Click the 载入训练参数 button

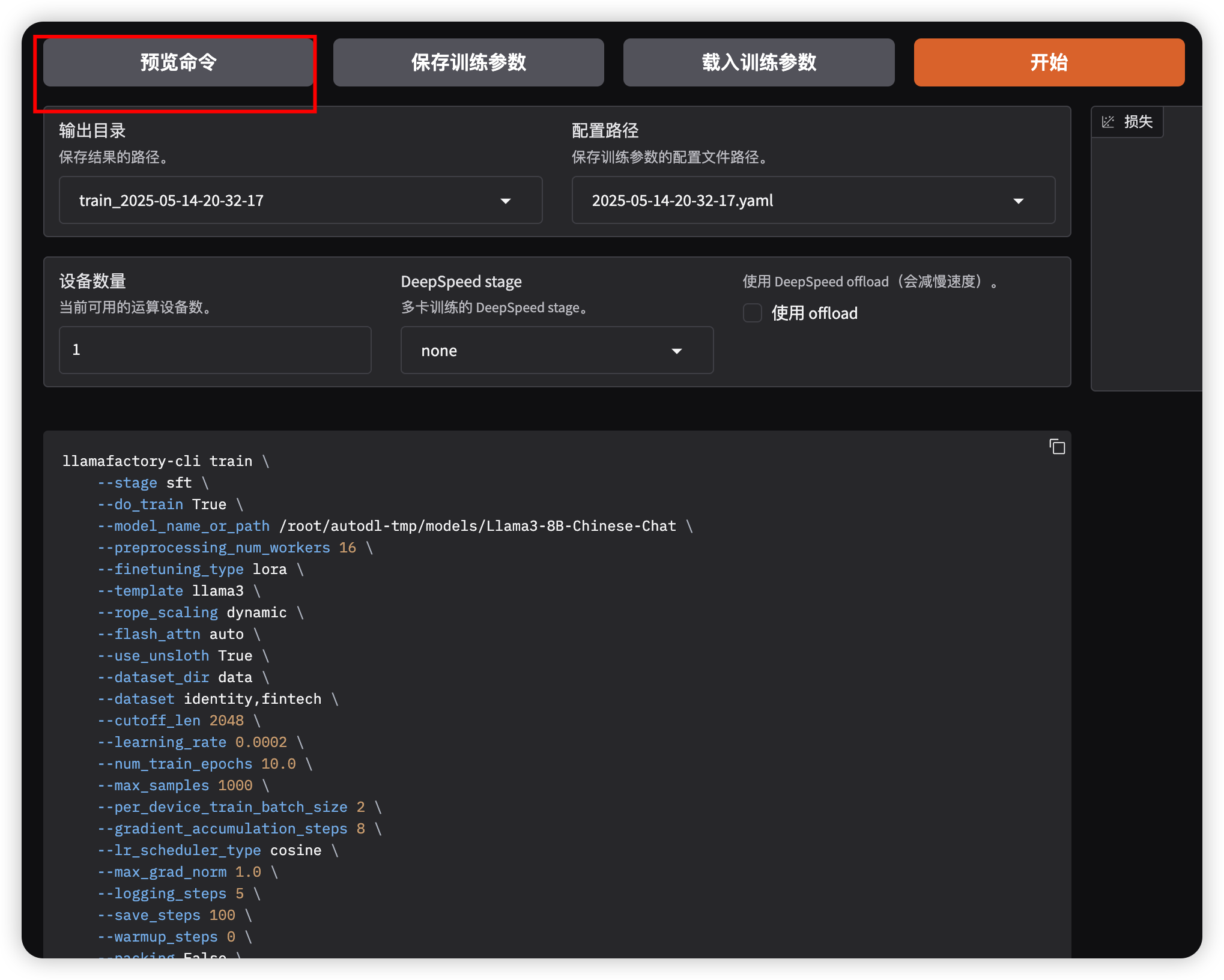pos(759,62)
